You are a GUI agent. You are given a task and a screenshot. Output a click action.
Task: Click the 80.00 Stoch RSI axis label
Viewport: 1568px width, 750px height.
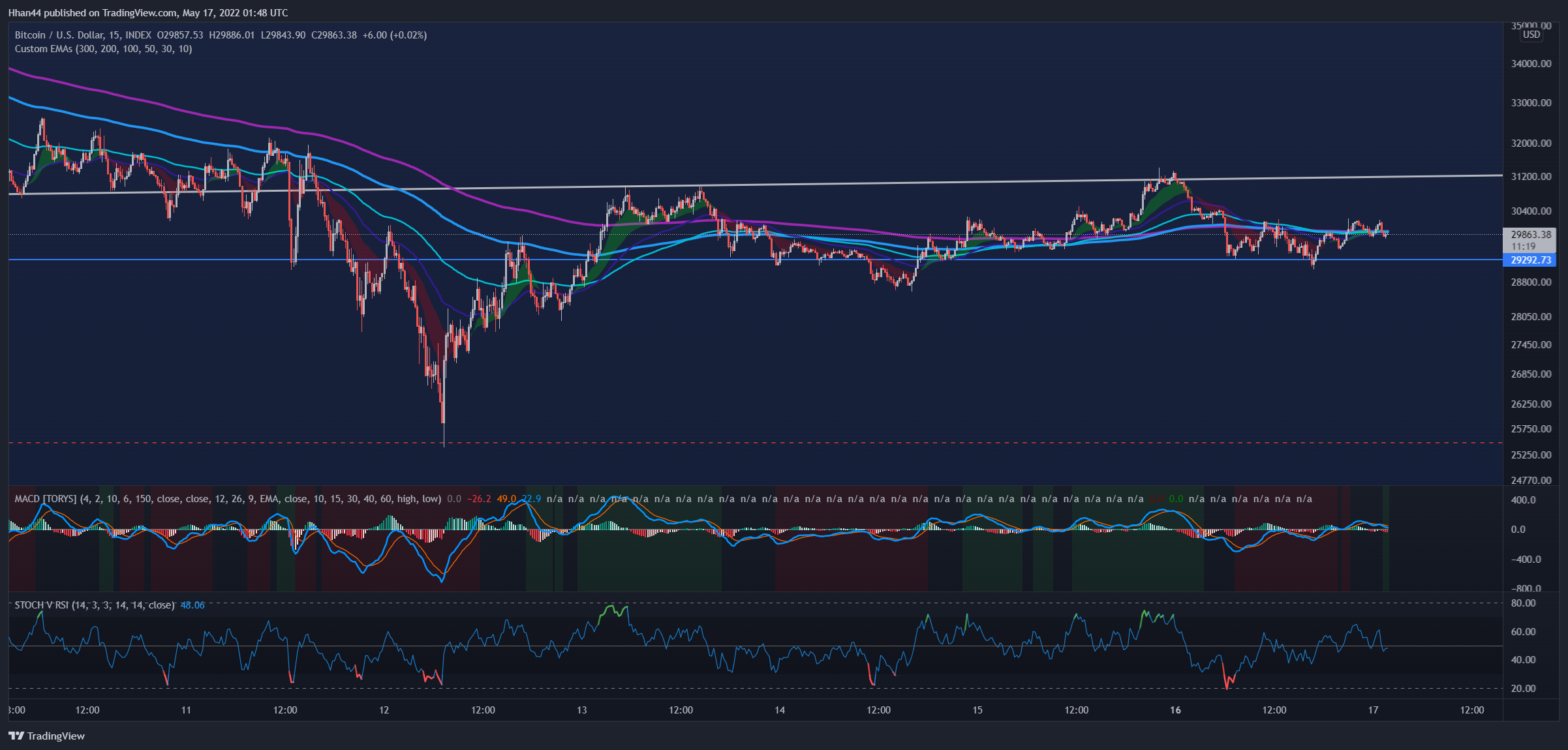pyautogui.click(x=1523, y=603)
